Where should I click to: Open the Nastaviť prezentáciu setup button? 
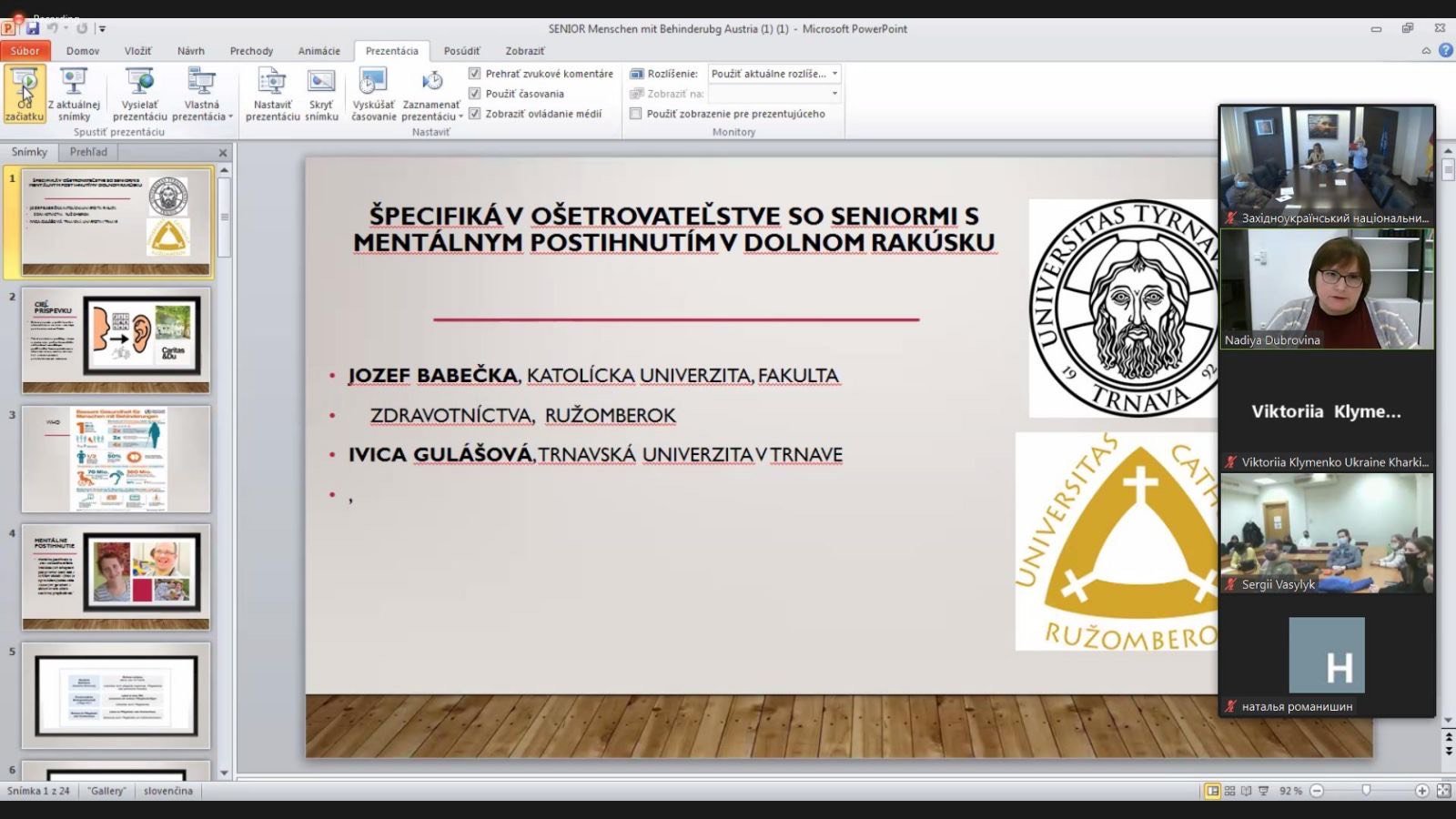[x=272, y=94]
